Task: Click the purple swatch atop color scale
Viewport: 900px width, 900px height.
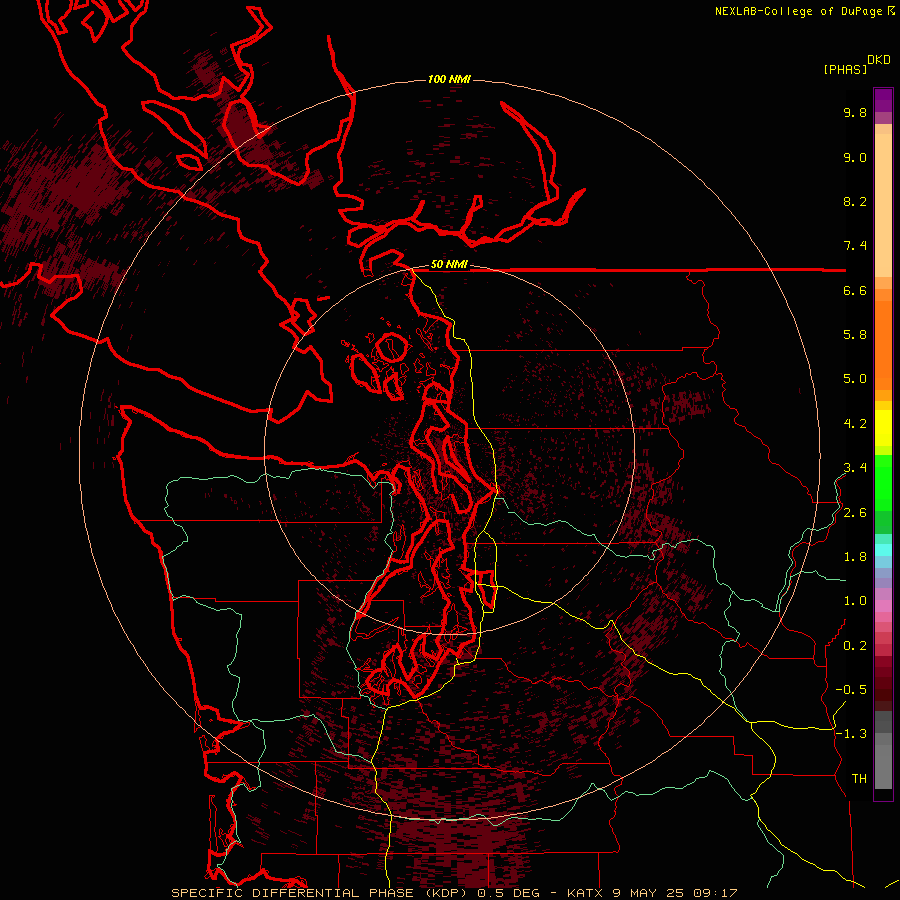Action: click(883, 100)
